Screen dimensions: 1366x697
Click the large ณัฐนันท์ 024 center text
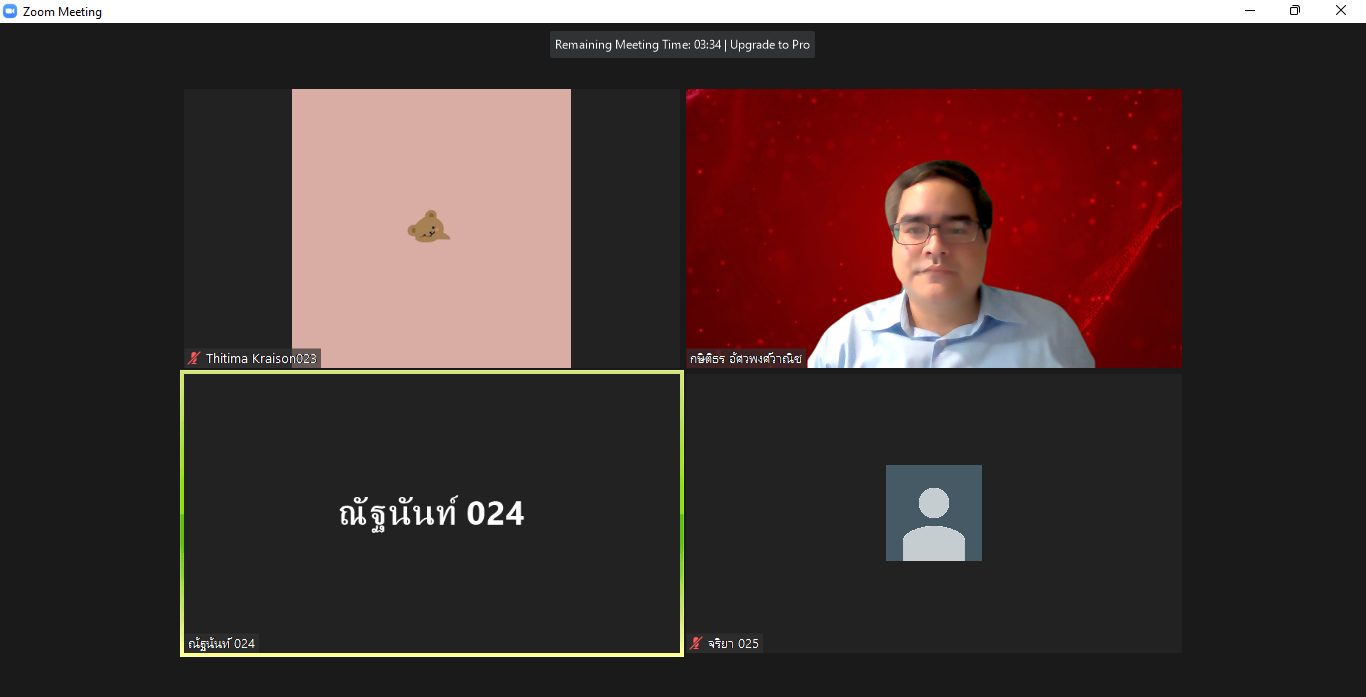[431, 514]
